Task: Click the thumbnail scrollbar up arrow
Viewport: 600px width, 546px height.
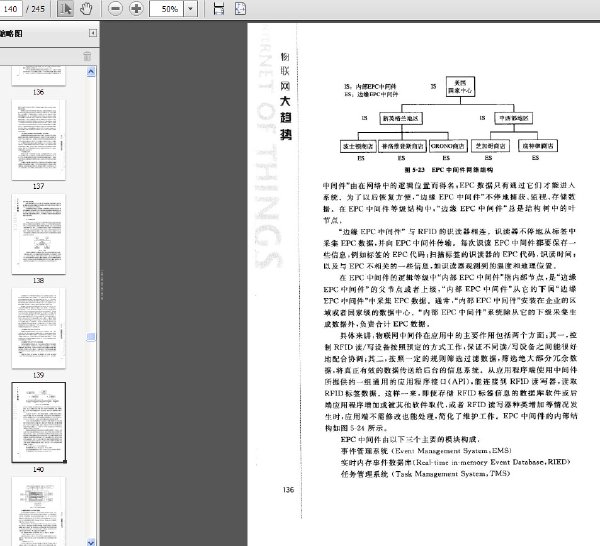Action: click(x=91, y=72)
